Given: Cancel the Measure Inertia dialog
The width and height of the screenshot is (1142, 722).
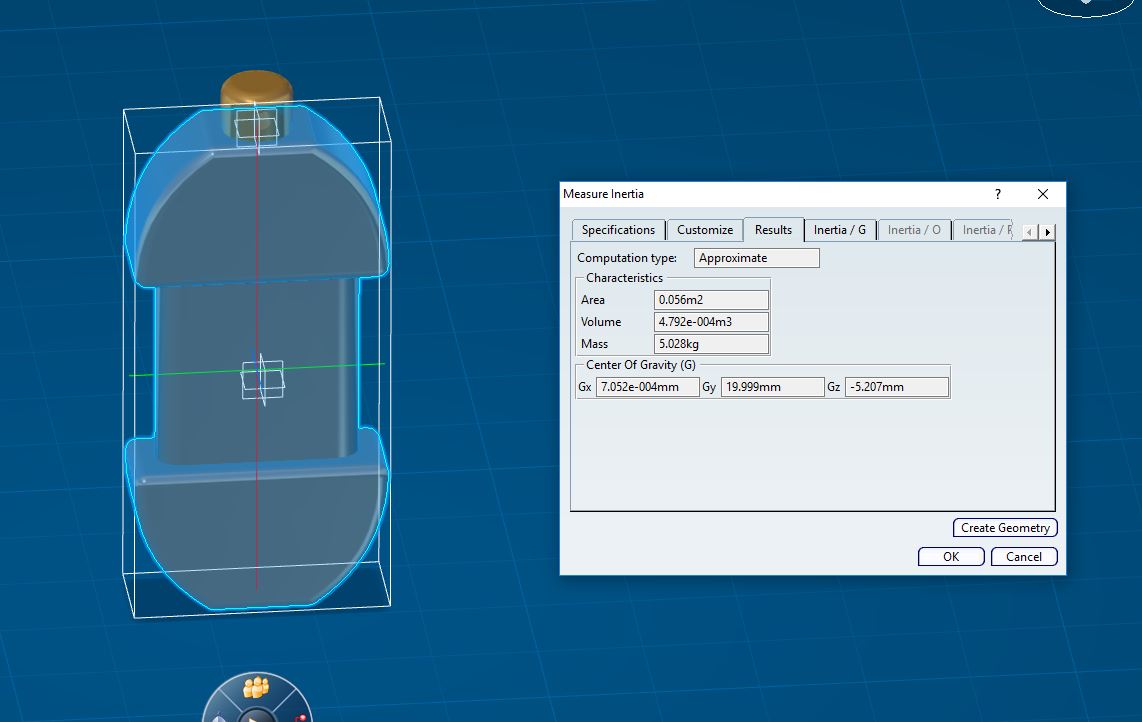Looking at the screenshot, I should click(1024, 557).
